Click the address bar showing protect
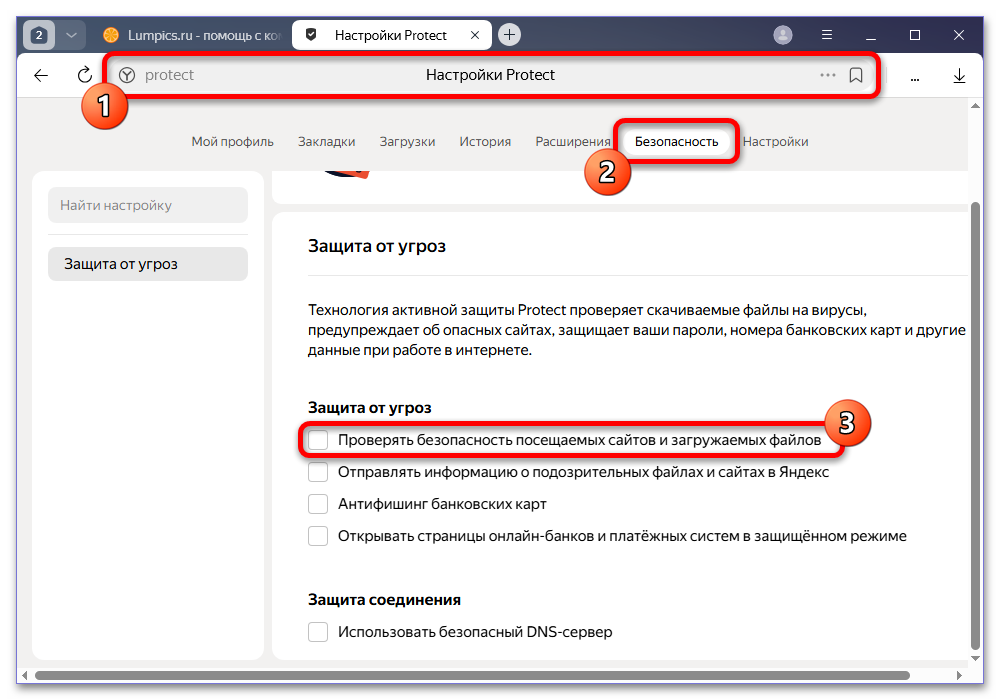1000x700 pixels. point(490,75)
